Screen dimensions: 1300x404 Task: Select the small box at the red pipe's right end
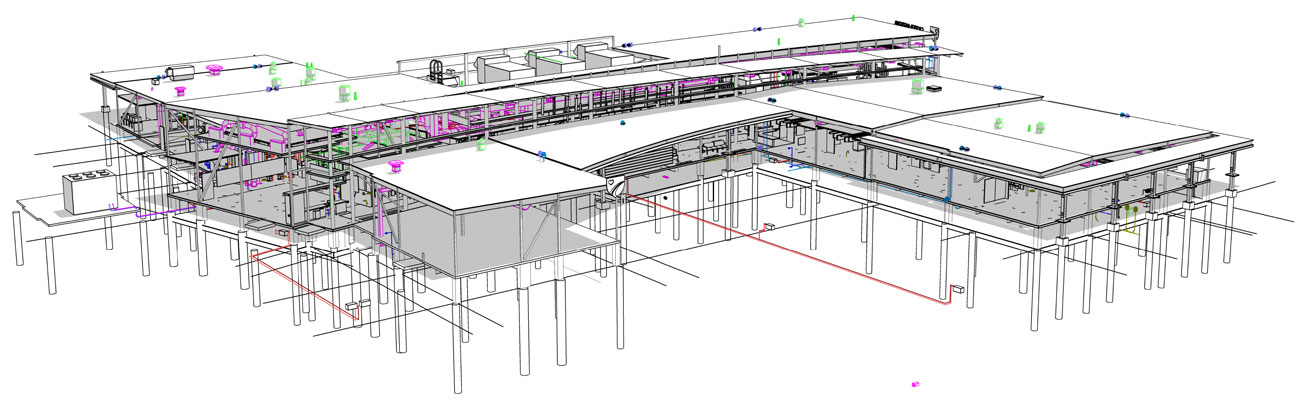957,290
